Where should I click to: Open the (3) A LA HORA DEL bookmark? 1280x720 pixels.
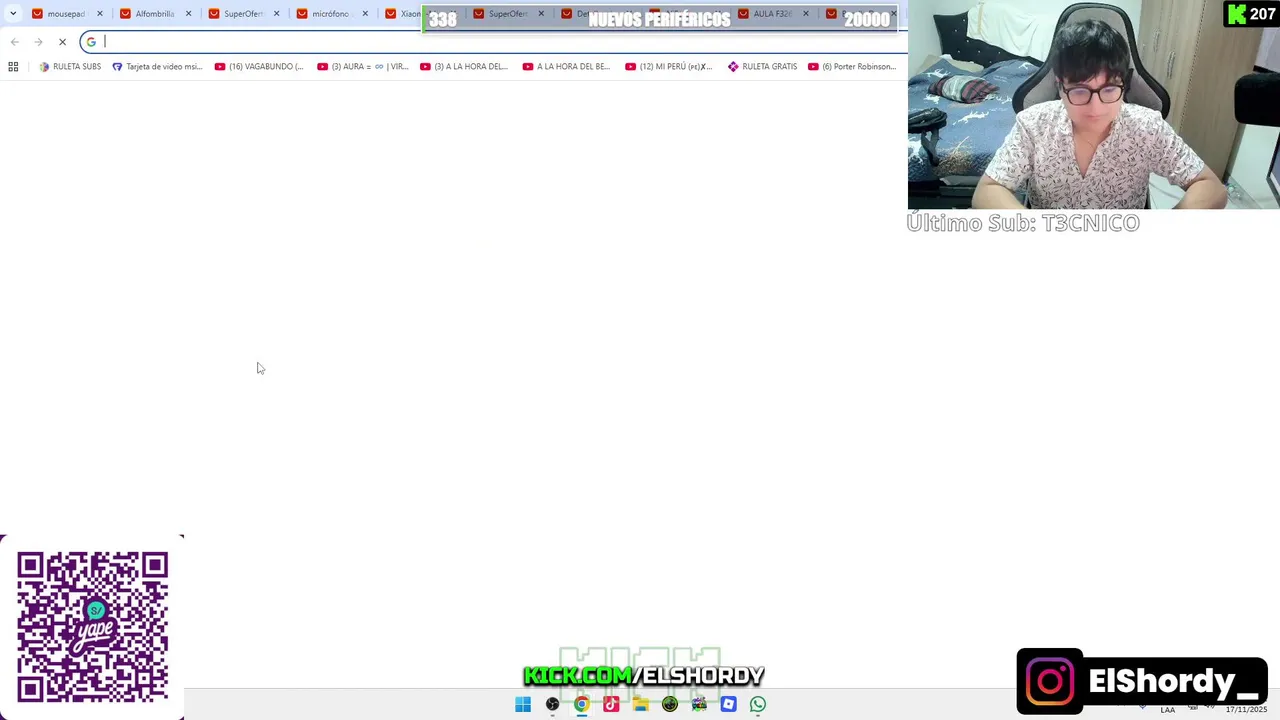[464, 67]
